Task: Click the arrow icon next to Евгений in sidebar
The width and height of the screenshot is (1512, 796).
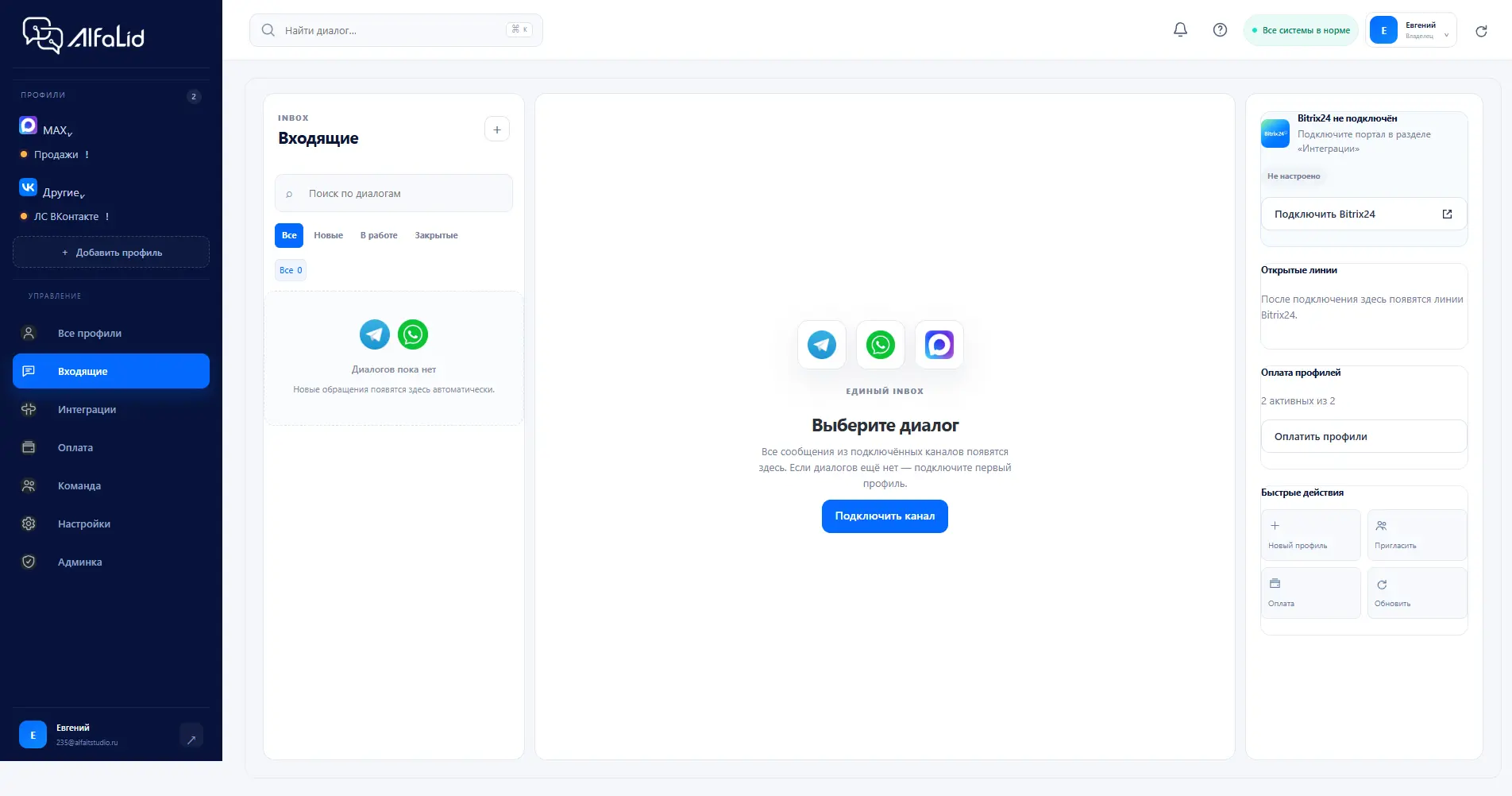Action: click(191, 736)
